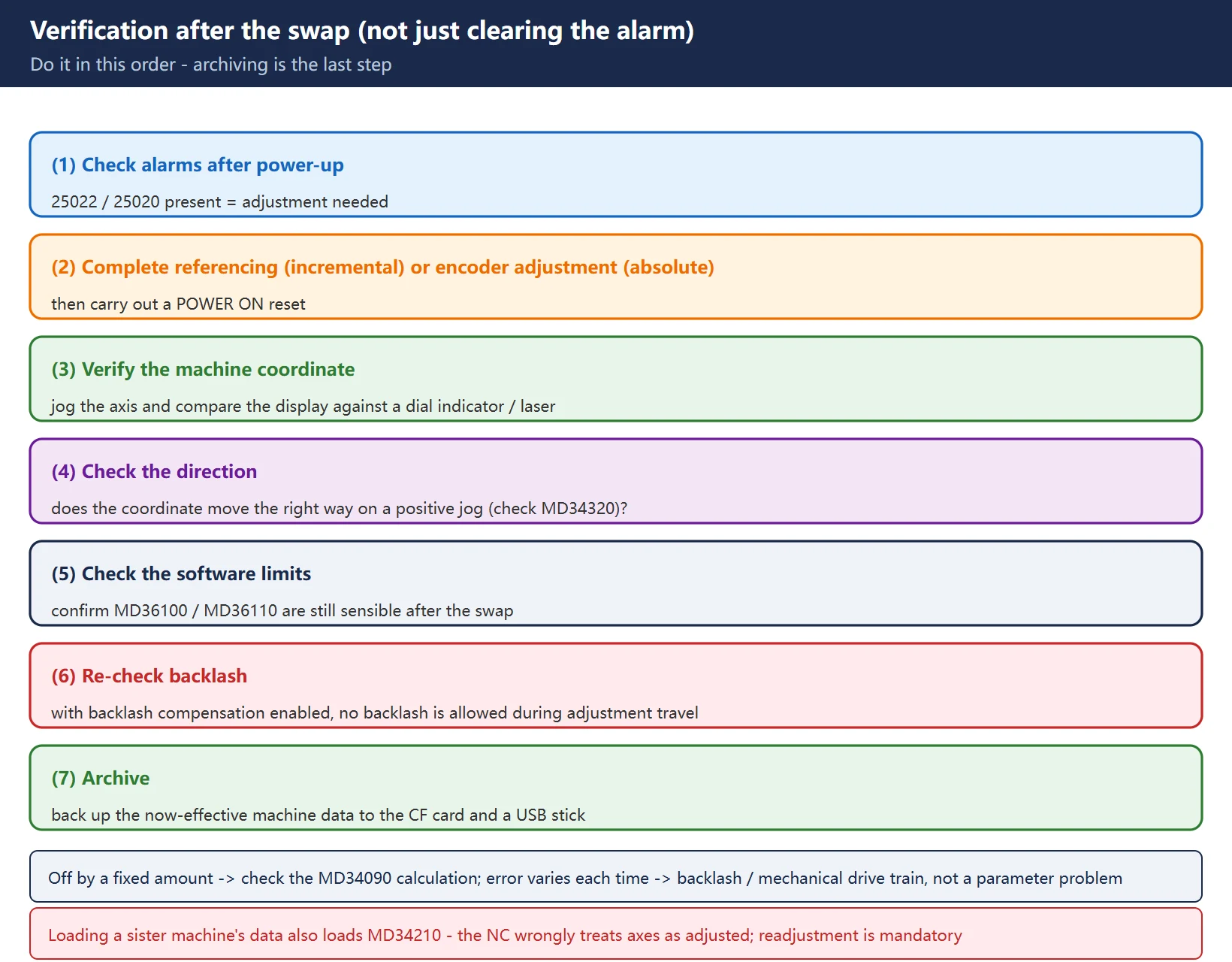
Task: Click text mentioning MD34320 positive jog
Action: coord(339,508)
